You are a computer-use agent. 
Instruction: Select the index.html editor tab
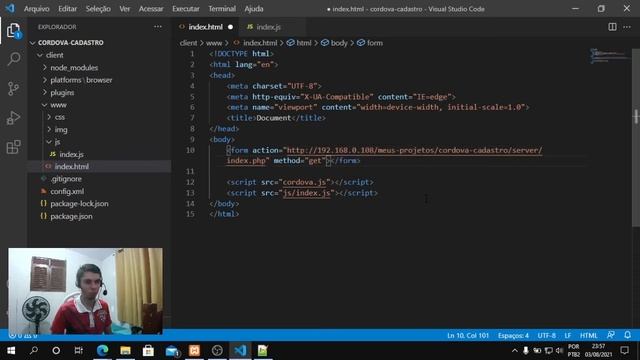[205, 27]
